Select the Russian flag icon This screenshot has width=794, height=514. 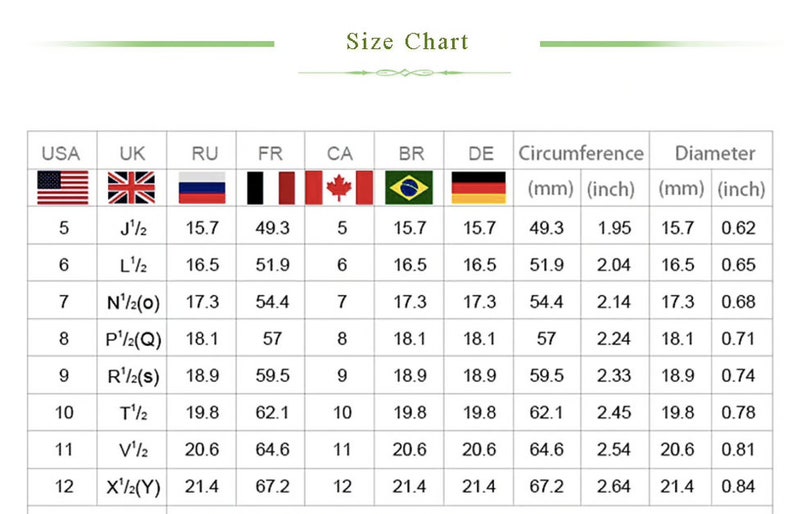(202, 188)
